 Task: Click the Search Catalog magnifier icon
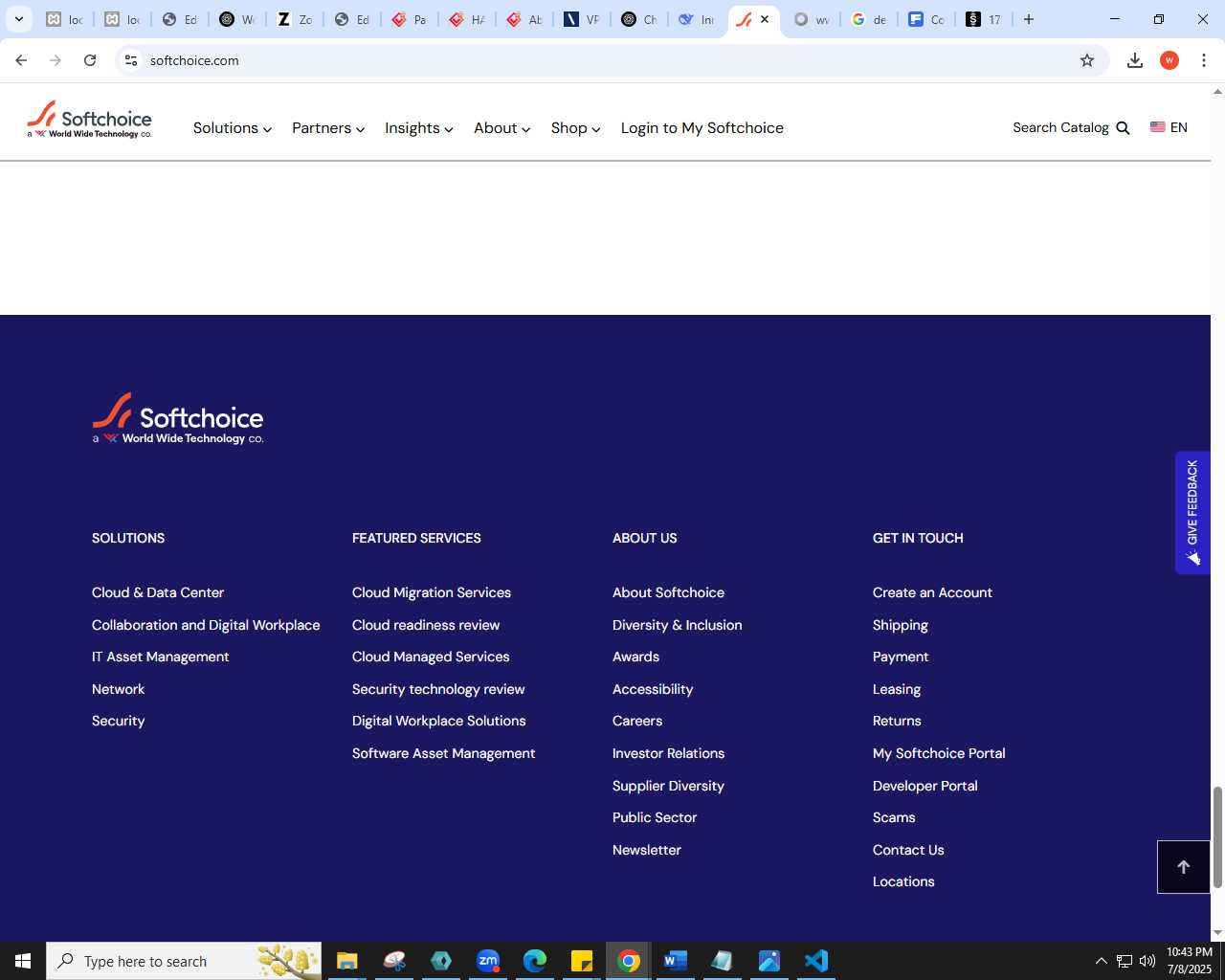1124,128
